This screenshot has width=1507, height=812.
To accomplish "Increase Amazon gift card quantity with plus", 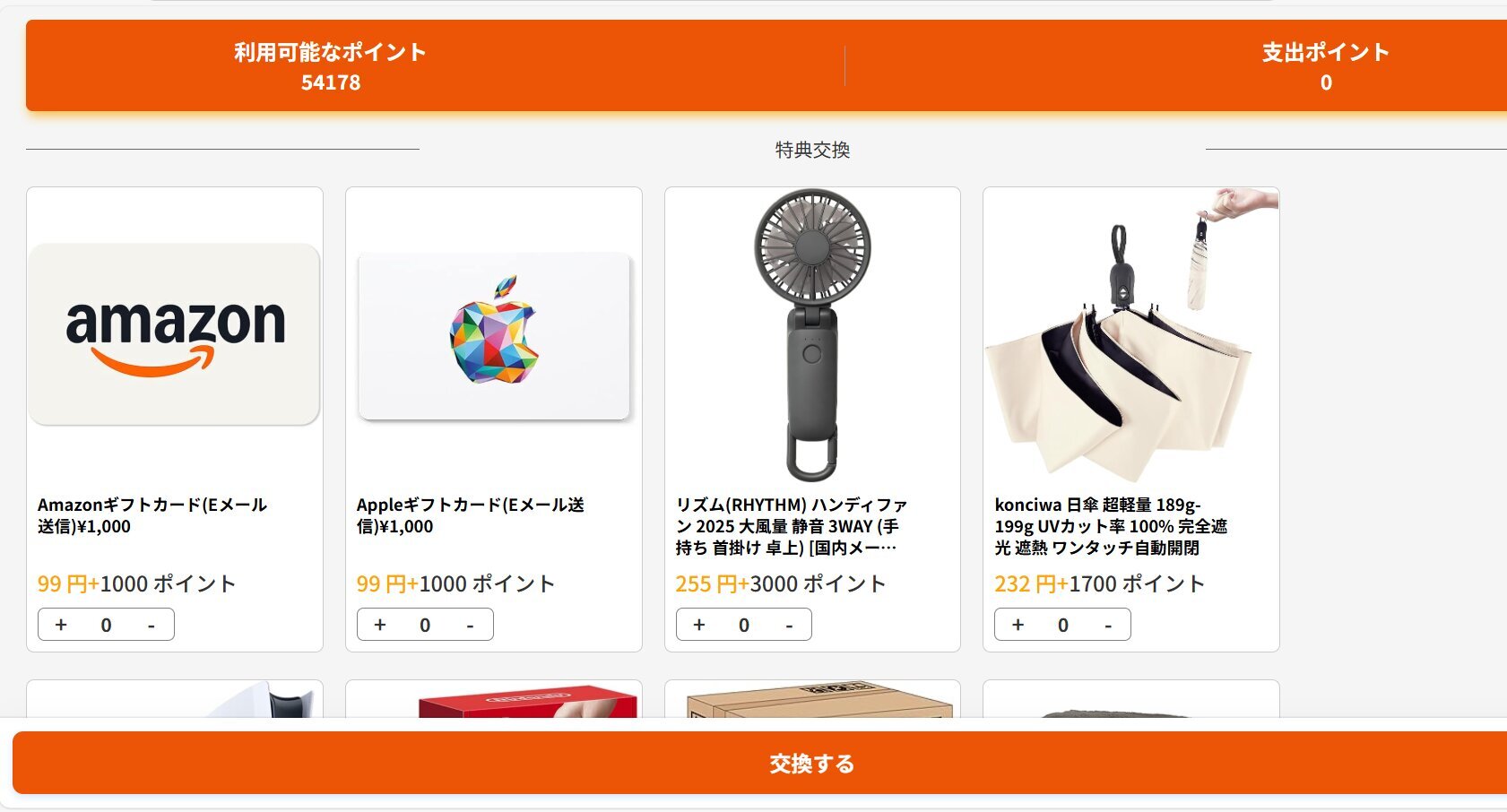I will point(61,625).
